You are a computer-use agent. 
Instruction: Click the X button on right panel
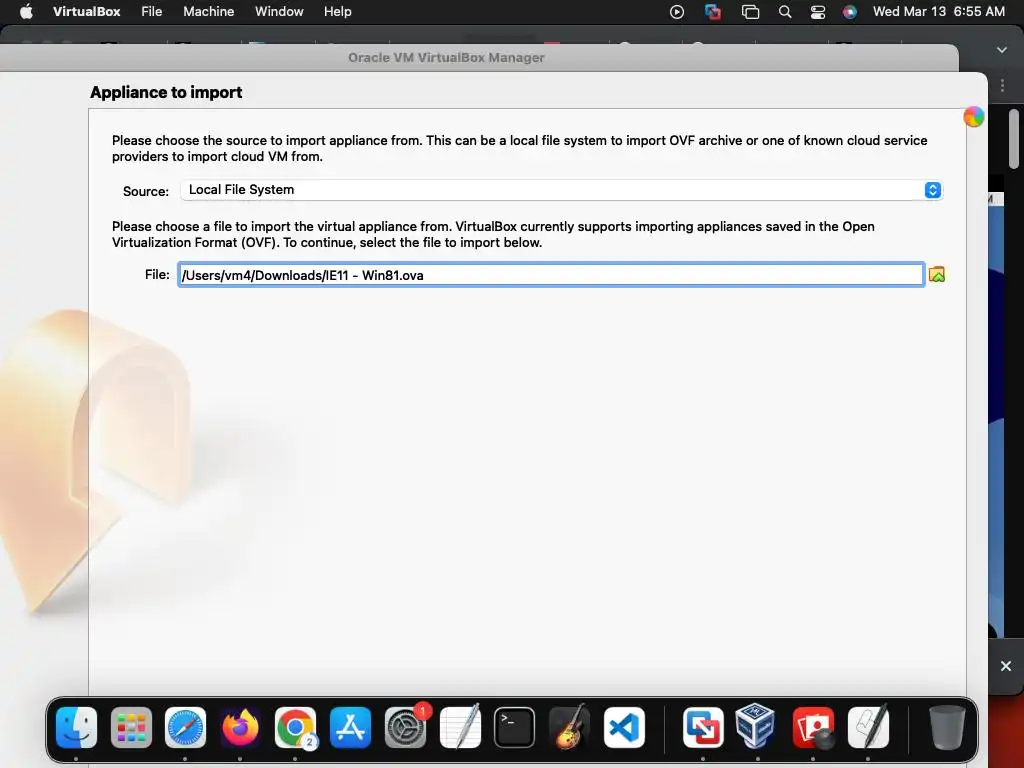click(x=1006, y=666)
